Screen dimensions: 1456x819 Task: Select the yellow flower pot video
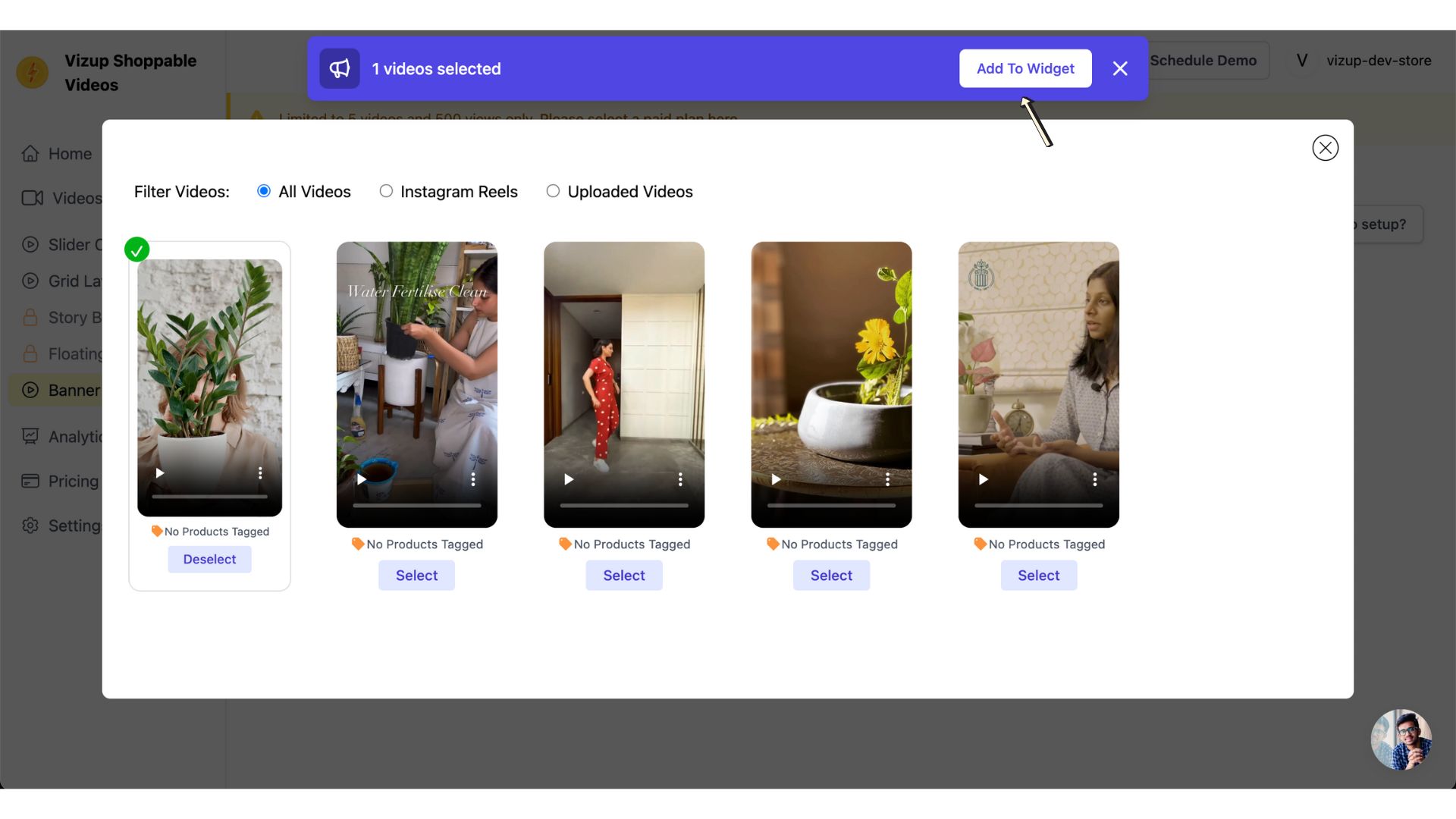tap(831, 575)
